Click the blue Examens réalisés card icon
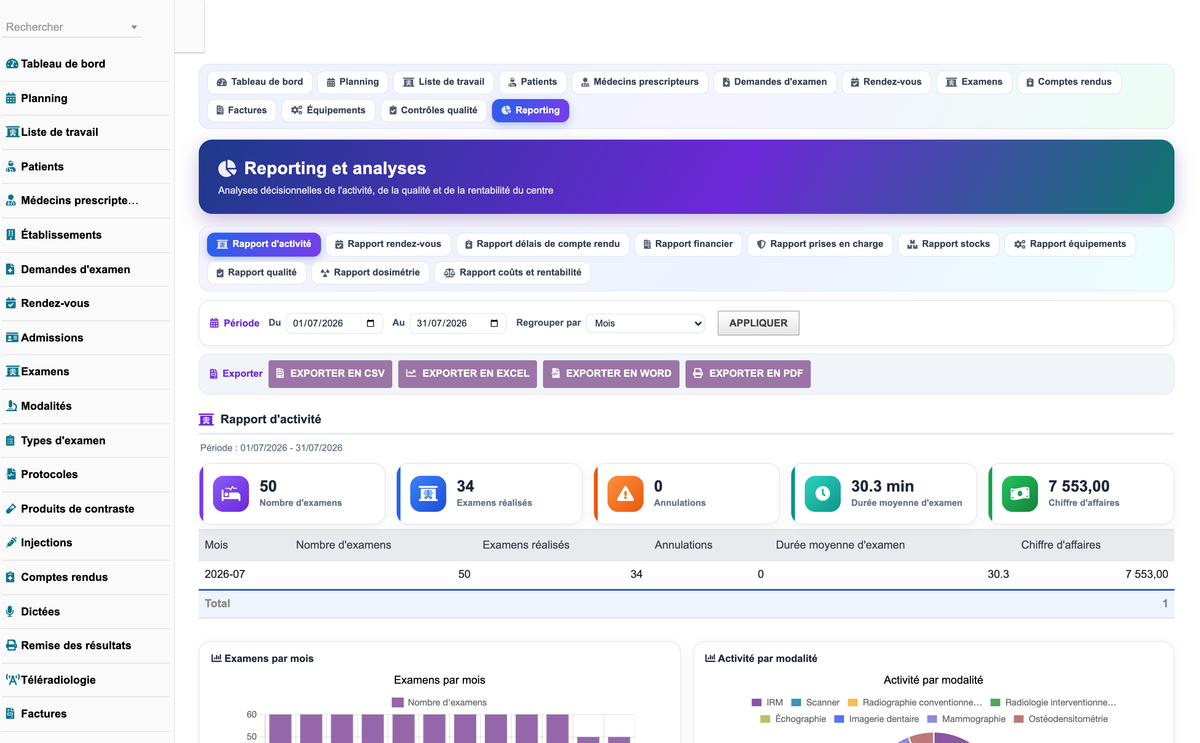 pos(428,493)
